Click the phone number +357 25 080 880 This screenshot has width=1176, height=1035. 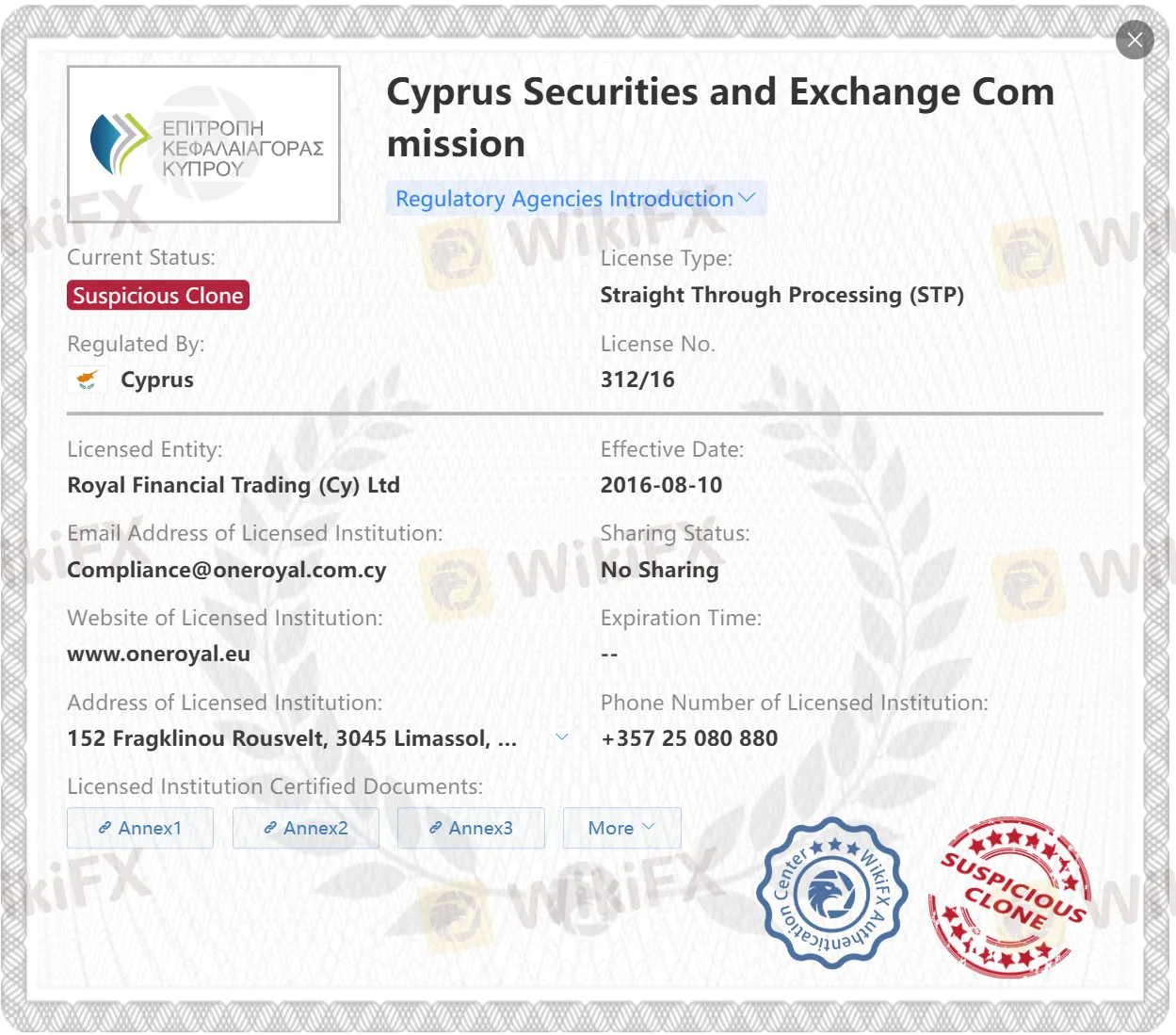pos(688,737)
